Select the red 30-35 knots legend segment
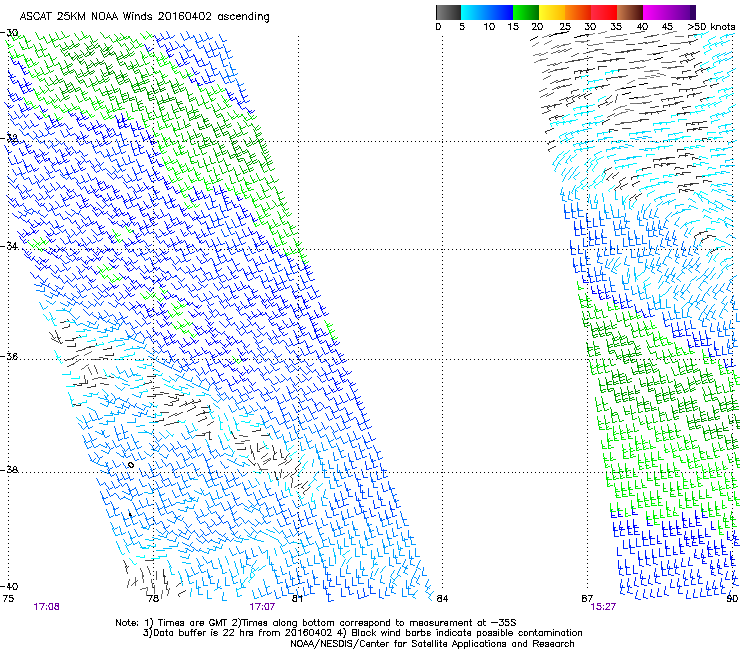Image resolution: width=740 pixels, height=650 pixels. tap(604, 12)
